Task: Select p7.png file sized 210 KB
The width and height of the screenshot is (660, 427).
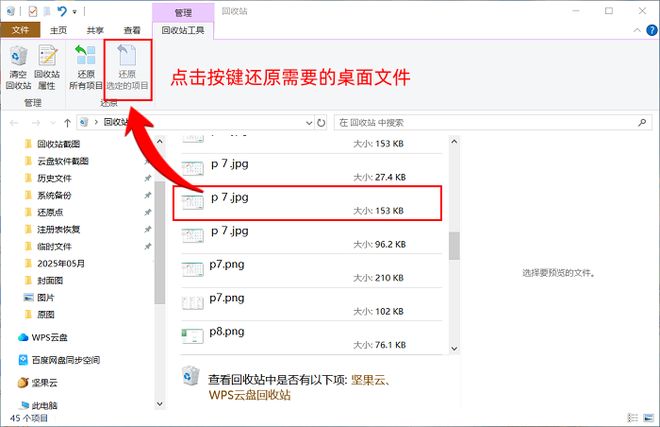Action: point(311,271)
